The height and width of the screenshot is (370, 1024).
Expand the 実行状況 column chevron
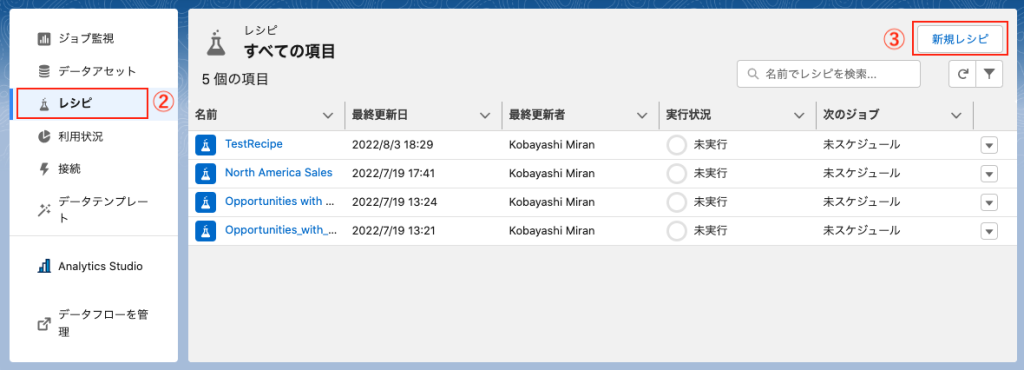(x=799, y=116)
